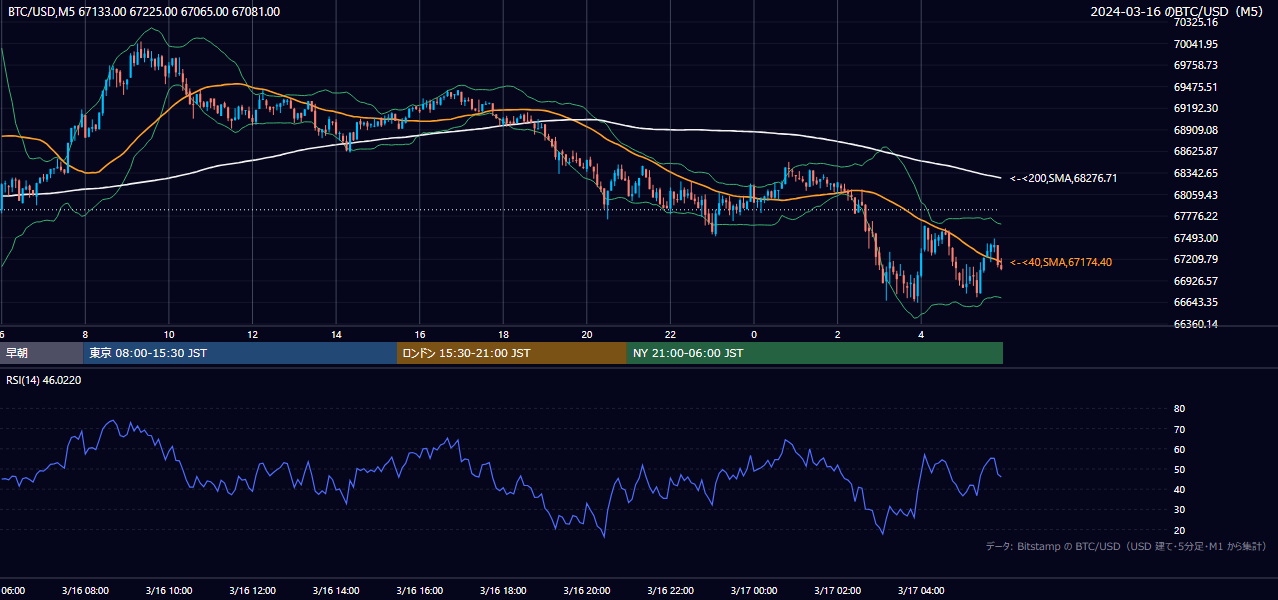Image resolution: width=1278 pixels, height=600 pixels.
Task: Click the 3/17 00:00 bottom time label
Action: coord(754,591)
